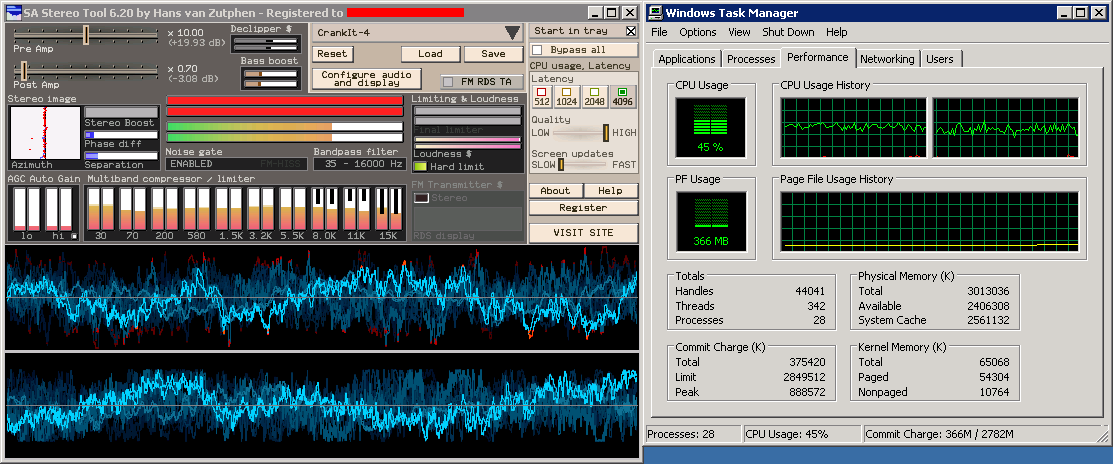
Task: Click the Pre Amp slider handle
Action: (x=86, y=35)
